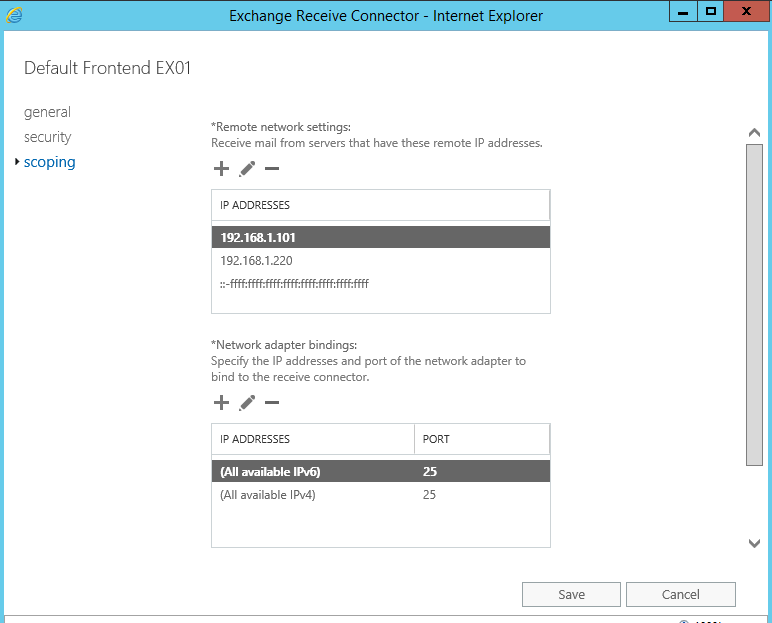Select IP address 192.168.1.101
This screenshot has width=772, height=623.
point(380,238)
